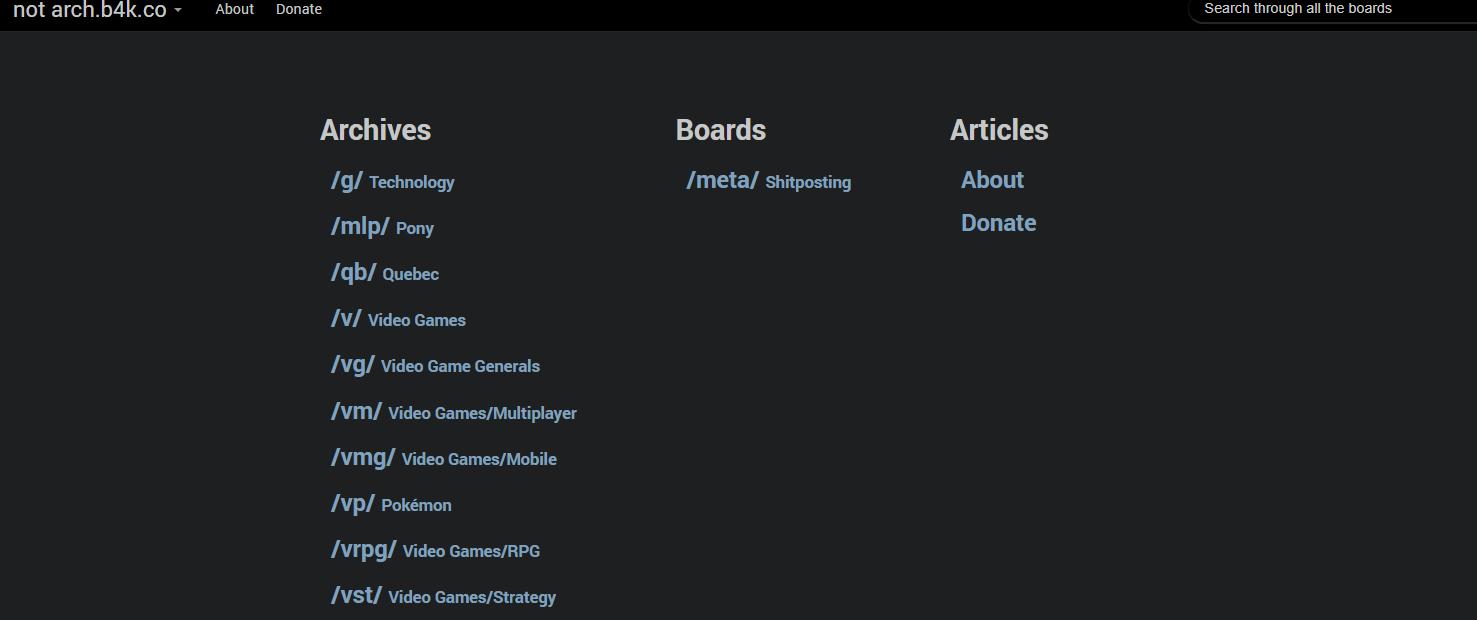Image resolution: width=1477 pixels, height=620 pixels.
Task: Open the /meta/ Shitposting board
Action: click(768, 181)
